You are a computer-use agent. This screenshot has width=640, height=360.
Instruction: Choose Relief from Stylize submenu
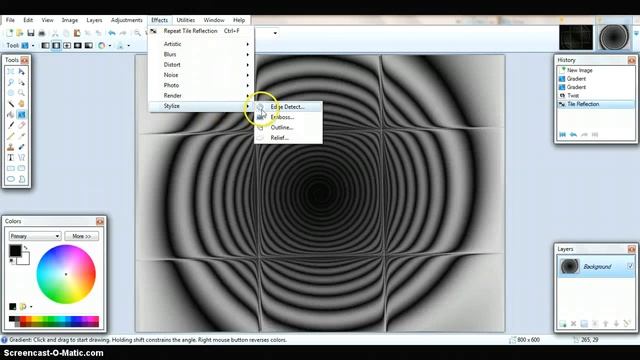click(288, 138)
